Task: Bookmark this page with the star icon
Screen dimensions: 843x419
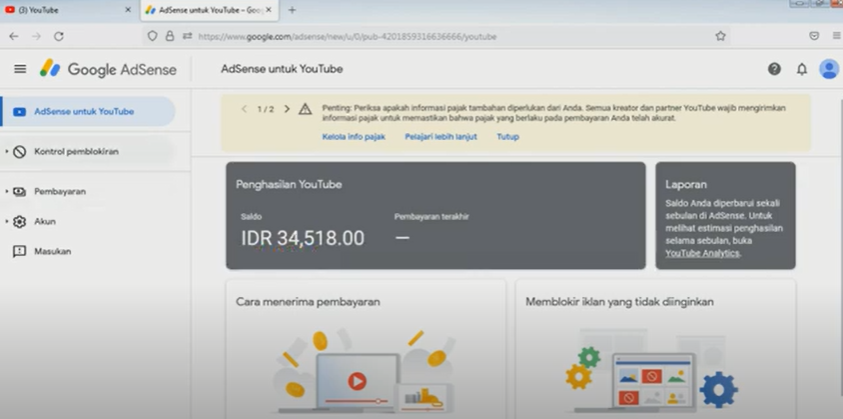Action: pos(720,36)
